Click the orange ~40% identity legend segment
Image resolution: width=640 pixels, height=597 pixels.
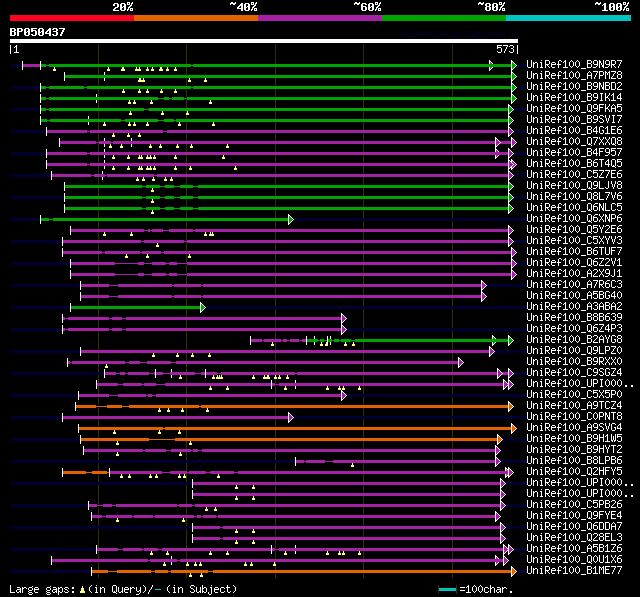point(196,18)
